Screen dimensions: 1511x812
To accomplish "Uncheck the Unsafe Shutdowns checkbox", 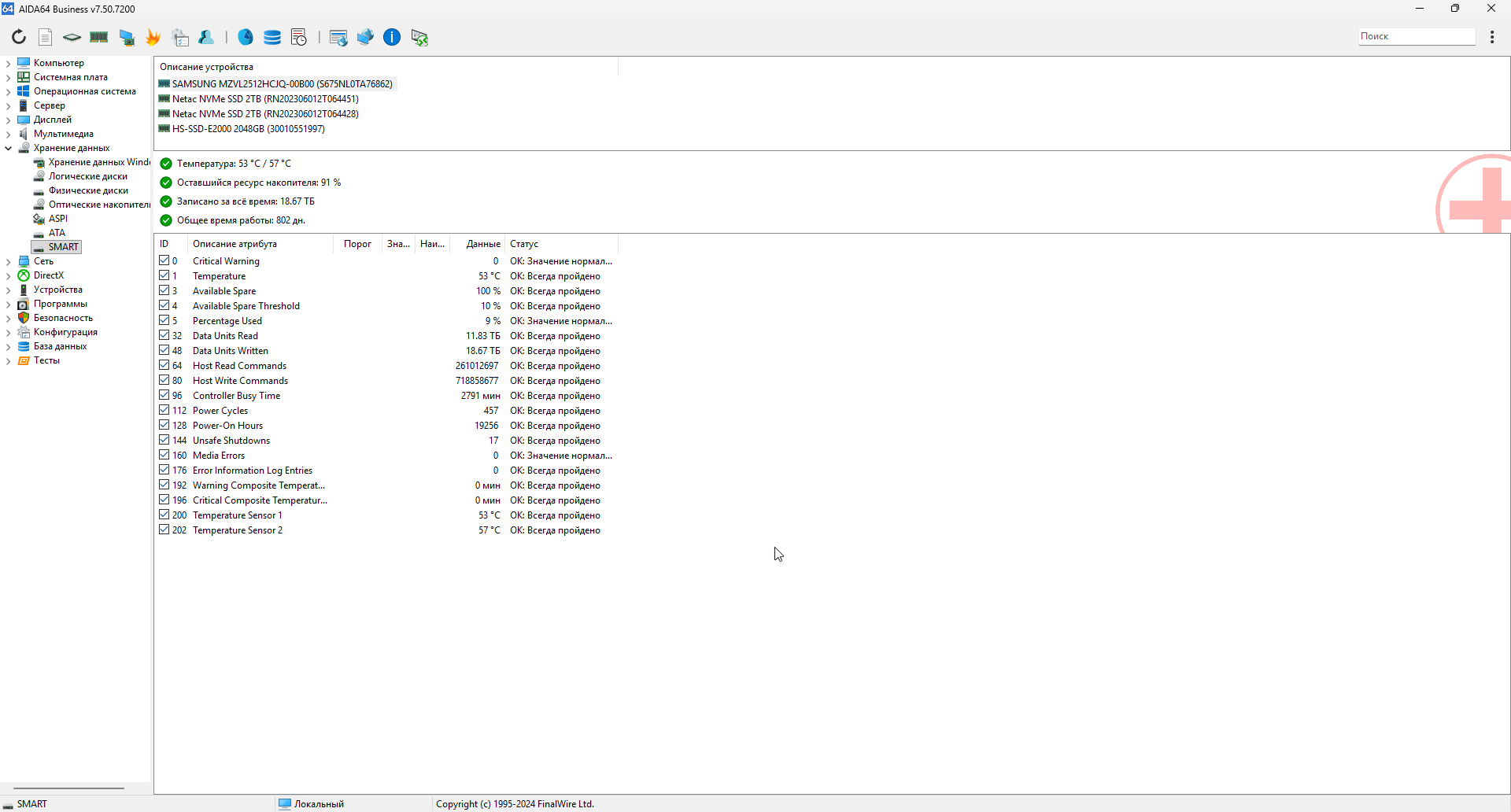I will [164, 440].
